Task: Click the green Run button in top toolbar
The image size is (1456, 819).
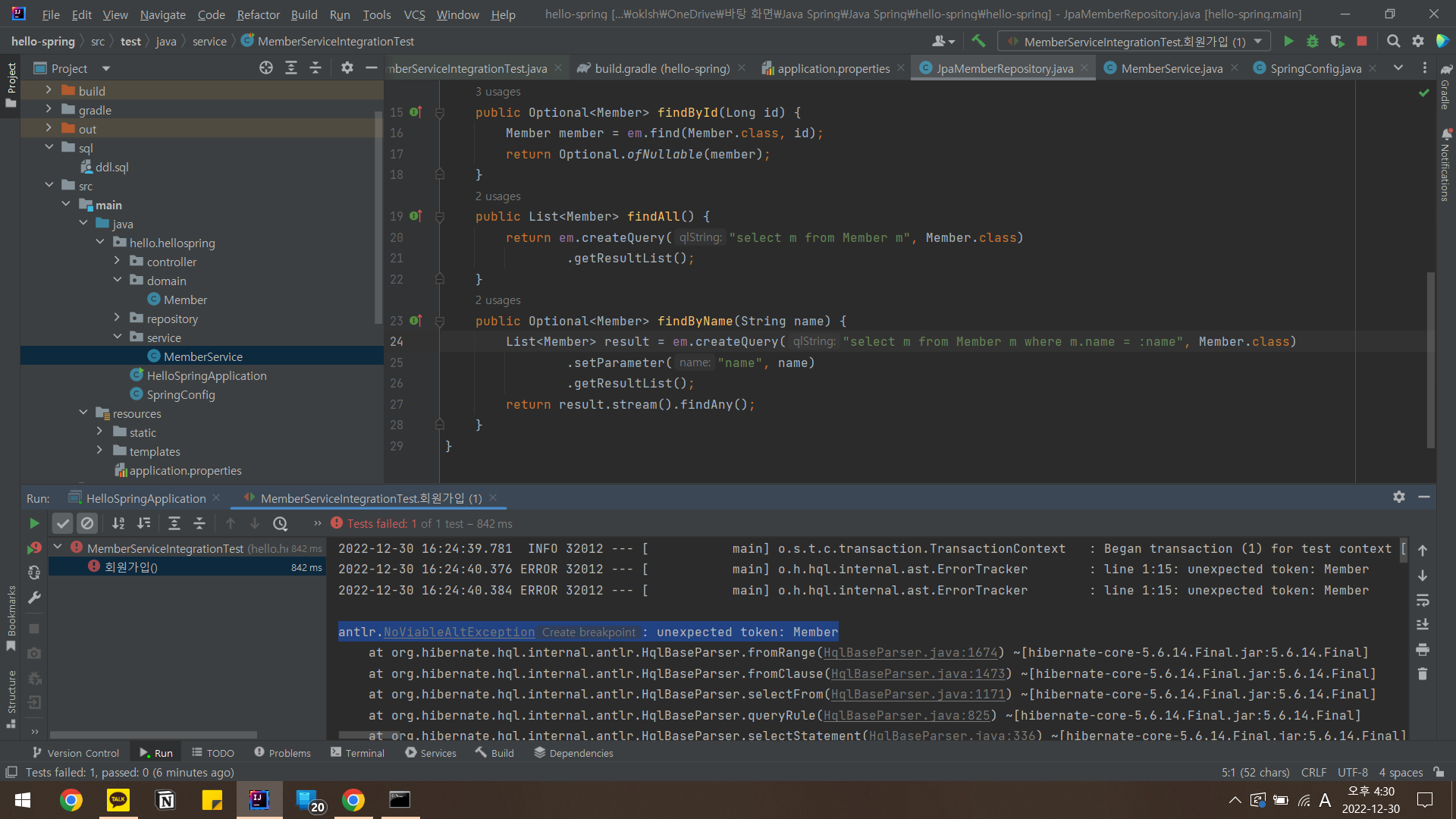Action: click(1288, 42)
